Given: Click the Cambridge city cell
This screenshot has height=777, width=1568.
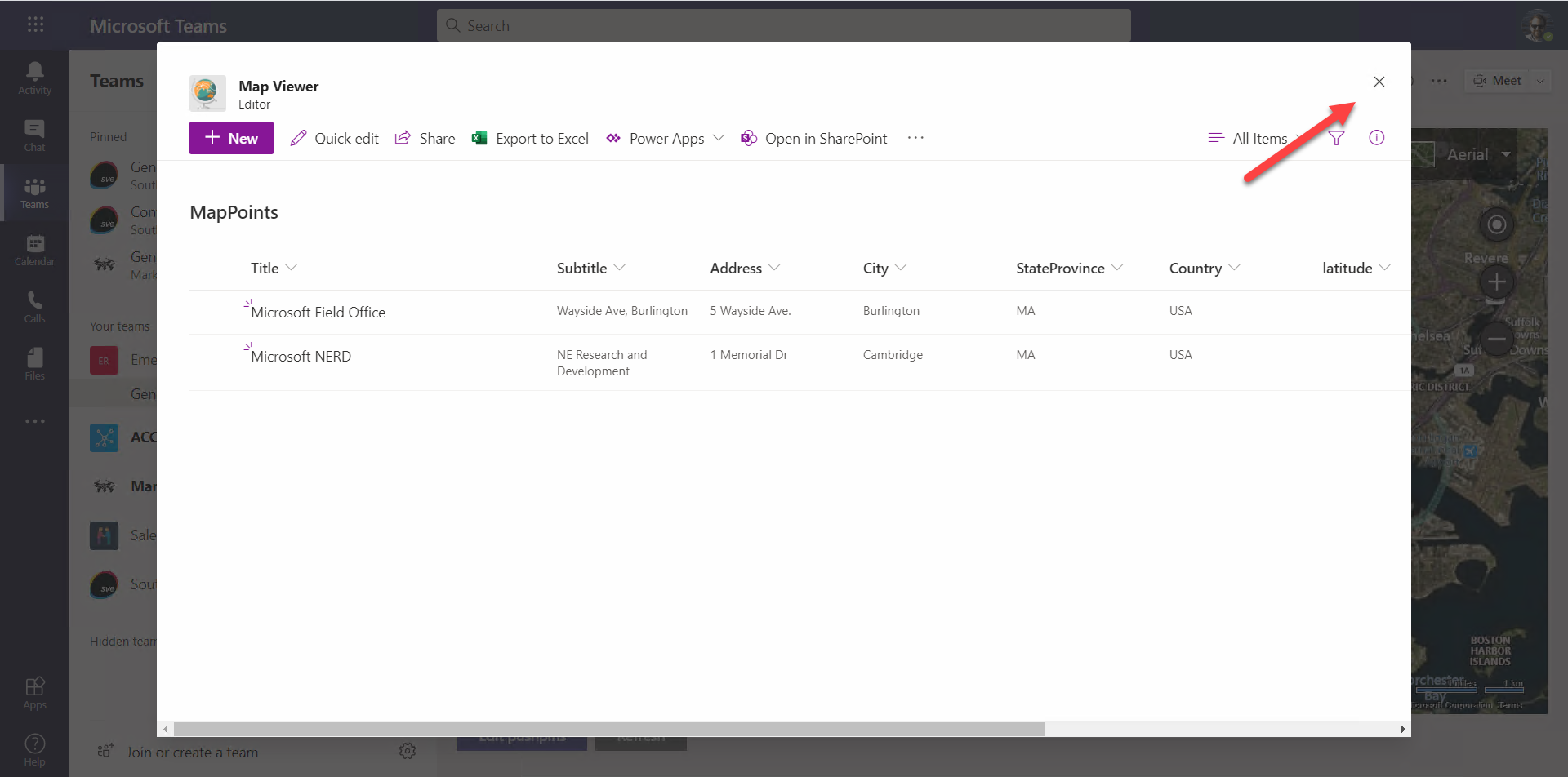Looking at the screenshot, I should (893, 355).
